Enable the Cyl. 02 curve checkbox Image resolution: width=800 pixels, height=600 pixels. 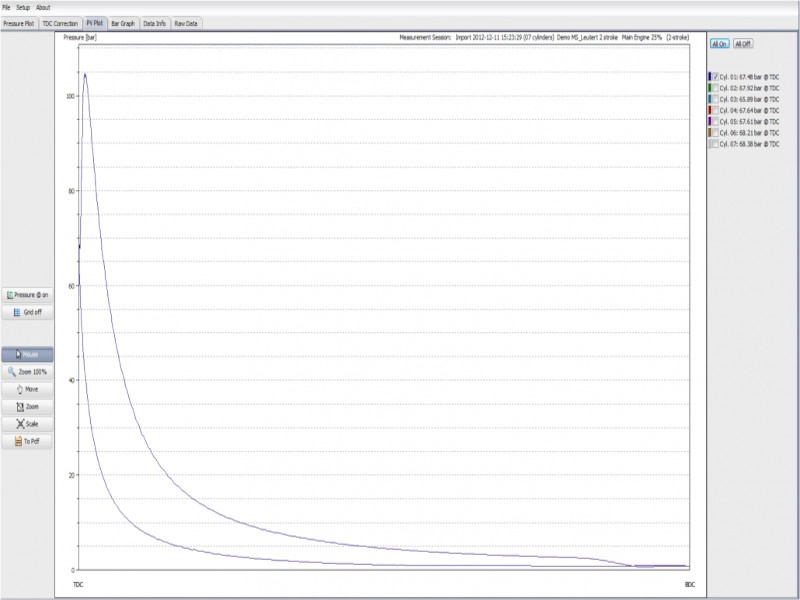point(716,88)
